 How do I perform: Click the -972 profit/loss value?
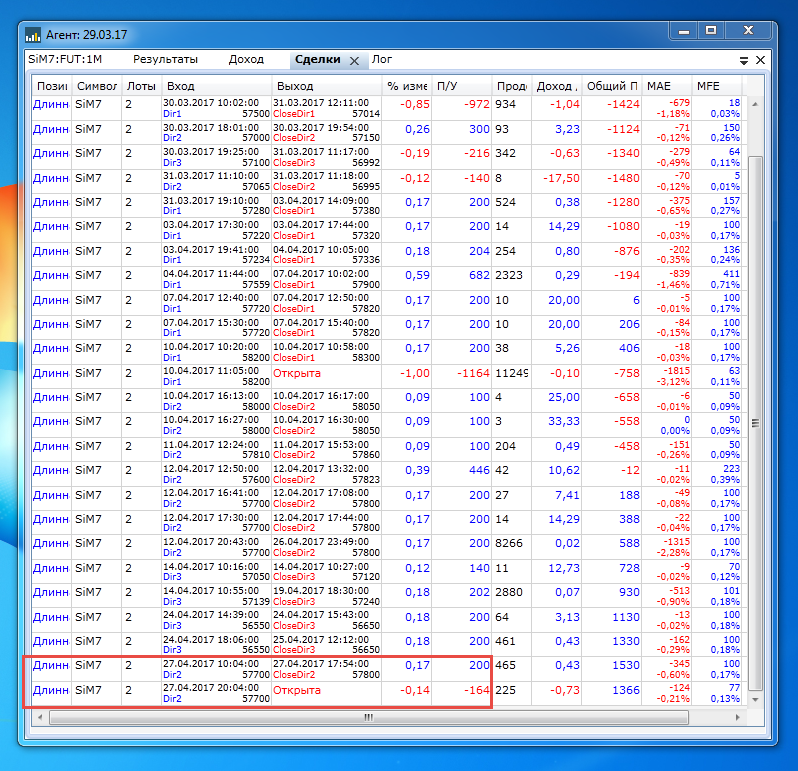[x=476, y=104]
